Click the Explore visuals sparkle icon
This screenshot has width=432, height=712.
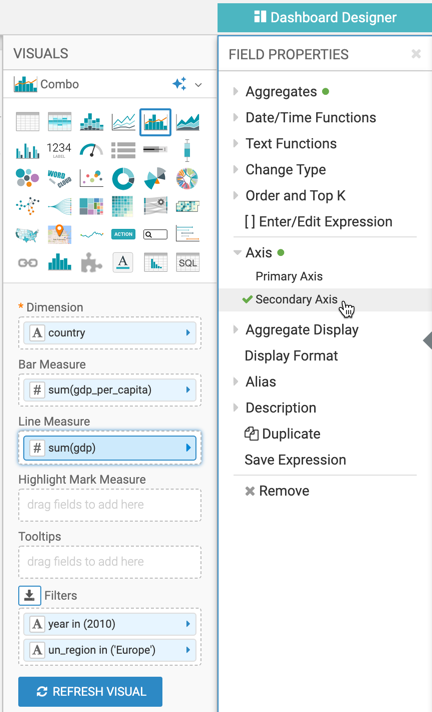pyautogui.click(x=179, y=84)
